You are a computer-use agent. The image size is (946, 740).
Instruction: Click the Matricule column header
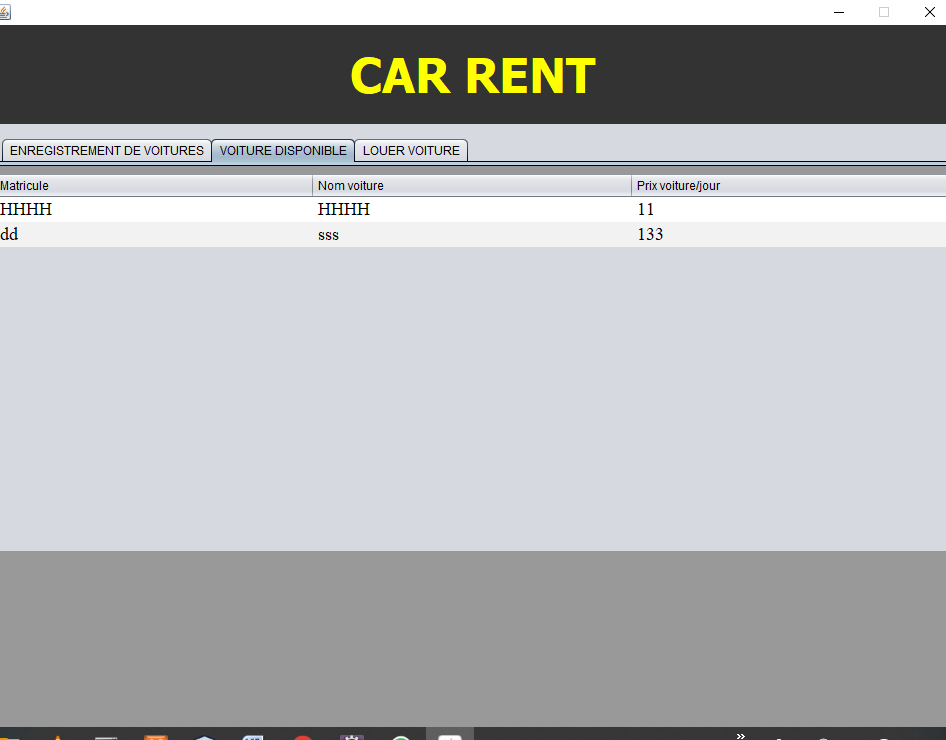pyautogui.click(x=155, y=186)
